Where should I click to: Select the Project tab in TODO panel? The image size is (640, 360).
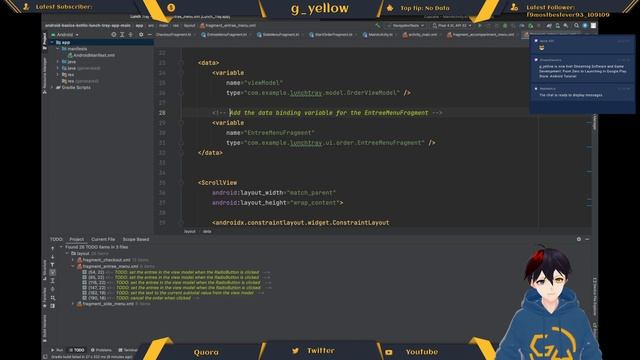[x=76, y=239]
